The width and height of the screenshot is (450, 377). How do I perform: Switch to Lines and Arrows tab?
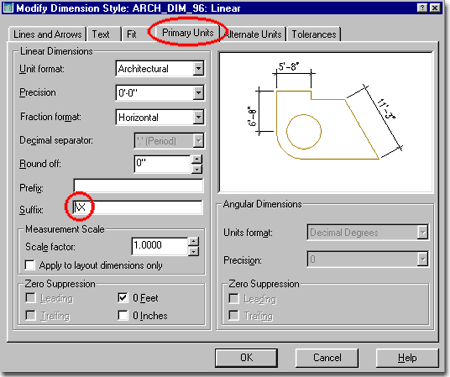(x=47, y=34)
